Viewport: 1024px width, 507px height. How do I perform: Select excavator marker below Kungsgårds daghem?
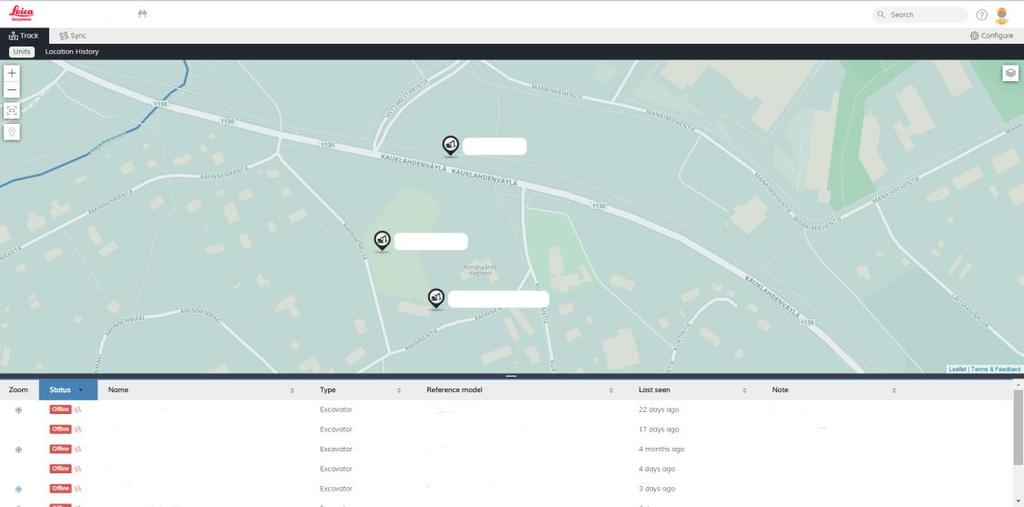coord(436,298)
